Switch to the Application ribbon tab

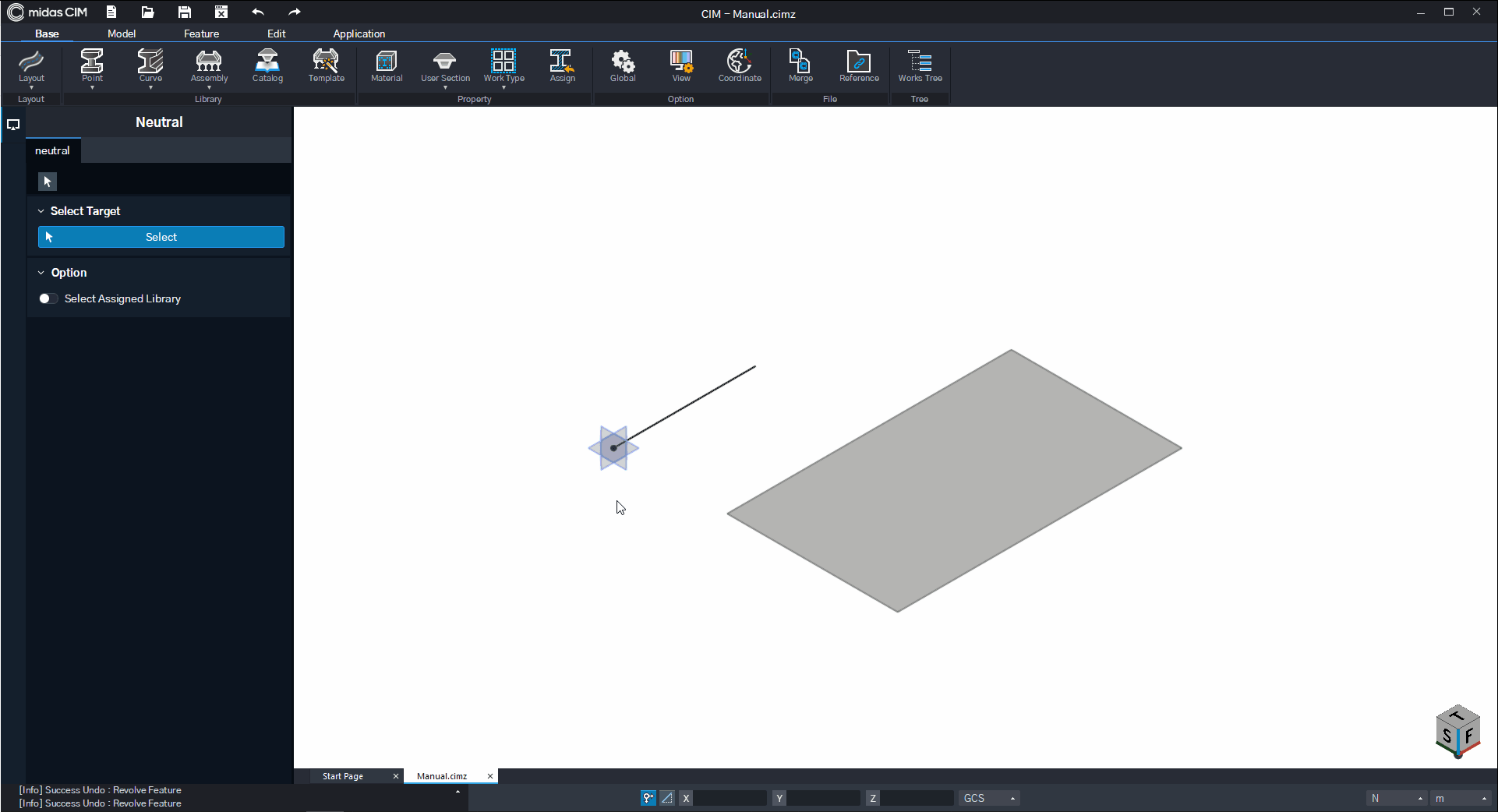pos(359,34)
